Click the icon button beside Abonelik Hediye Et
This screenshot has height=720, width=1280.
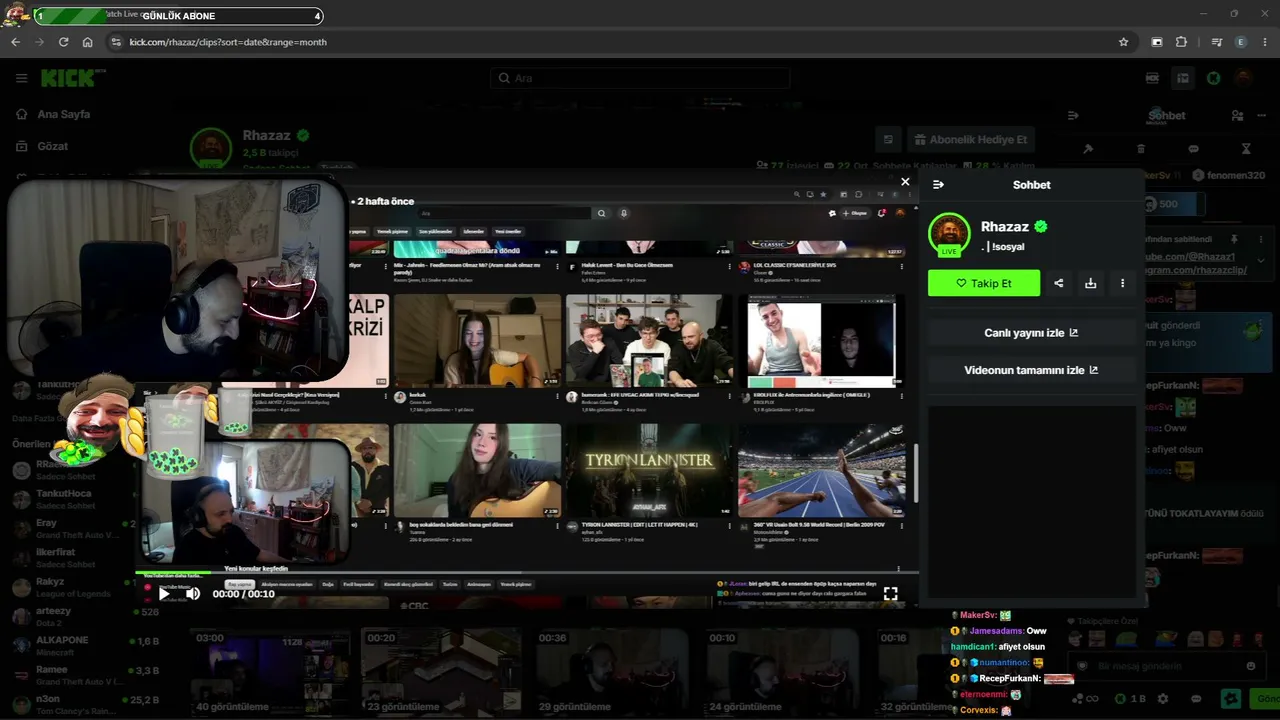(887, 140)
